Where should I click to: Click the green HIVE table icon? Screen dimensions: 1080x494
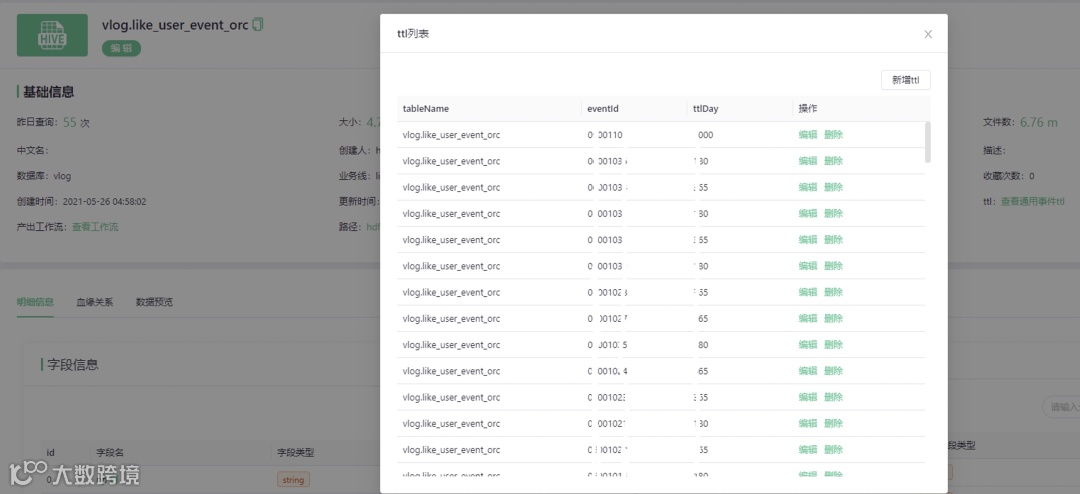pos(52,35)
